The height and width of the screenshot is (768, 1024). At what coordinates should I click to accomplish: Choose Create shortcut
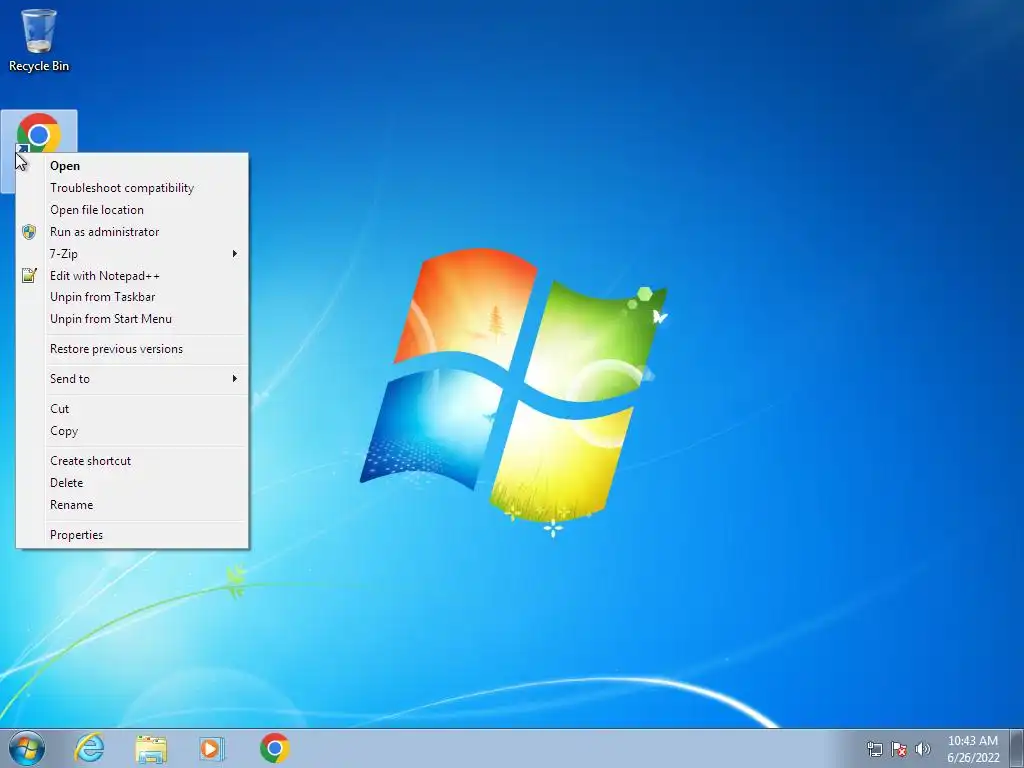tap(133, 461)
